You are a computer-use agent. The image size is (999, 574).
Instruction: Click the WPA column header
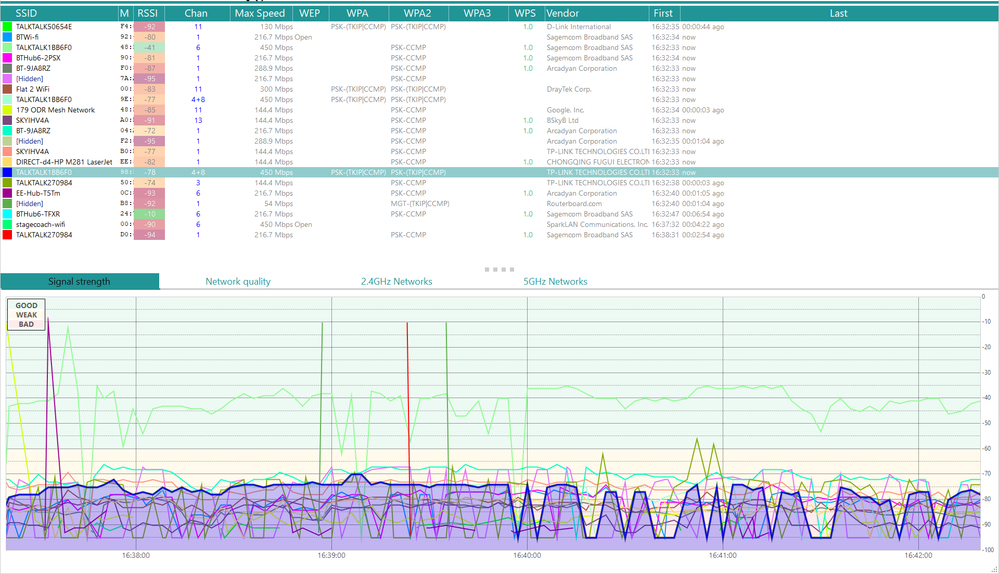357,13
